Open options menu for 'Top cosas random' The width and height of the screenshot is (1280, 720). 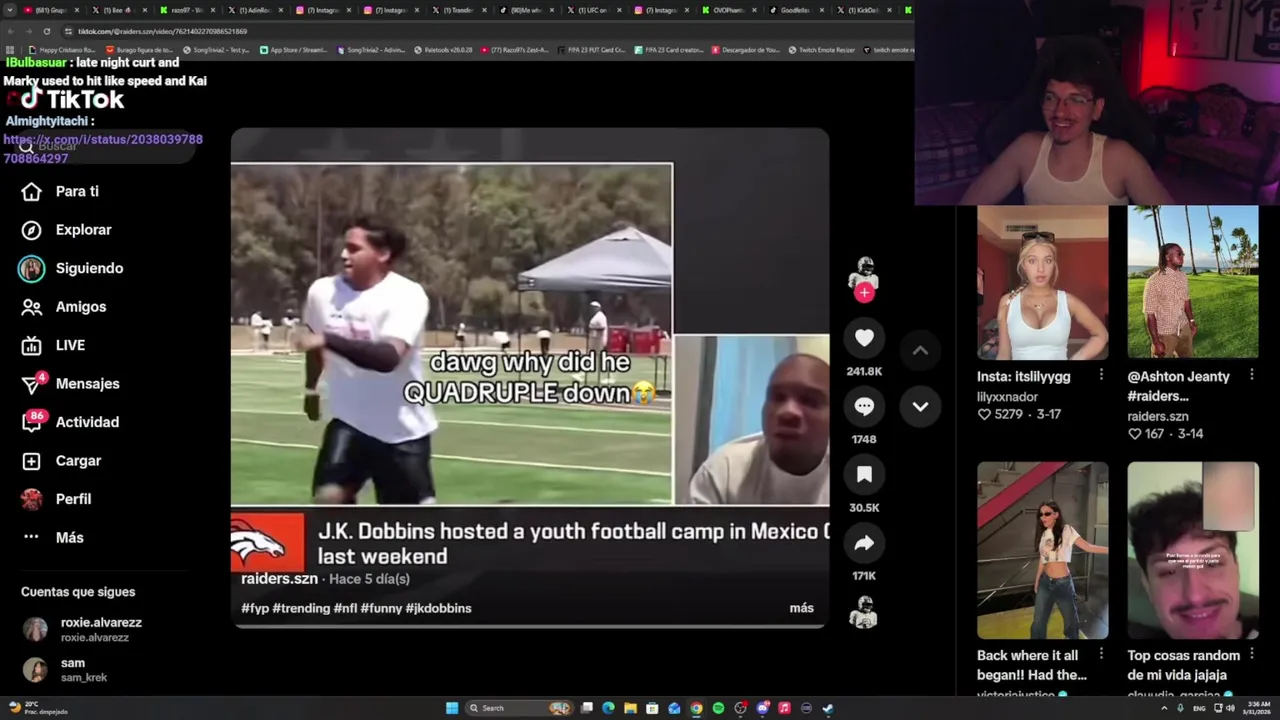(1251, 654)
